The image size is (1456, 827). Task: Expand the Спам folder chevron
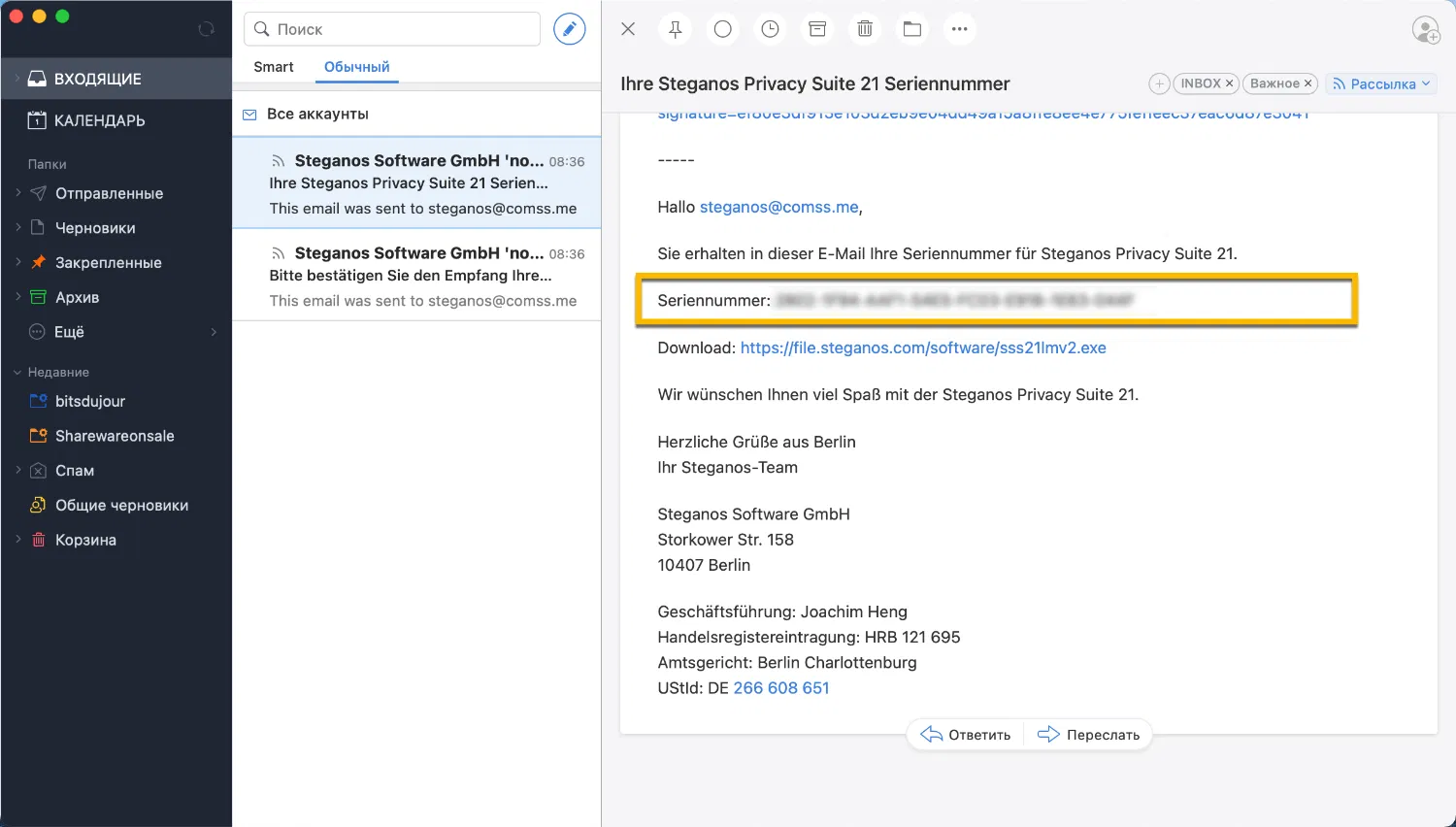17,470
